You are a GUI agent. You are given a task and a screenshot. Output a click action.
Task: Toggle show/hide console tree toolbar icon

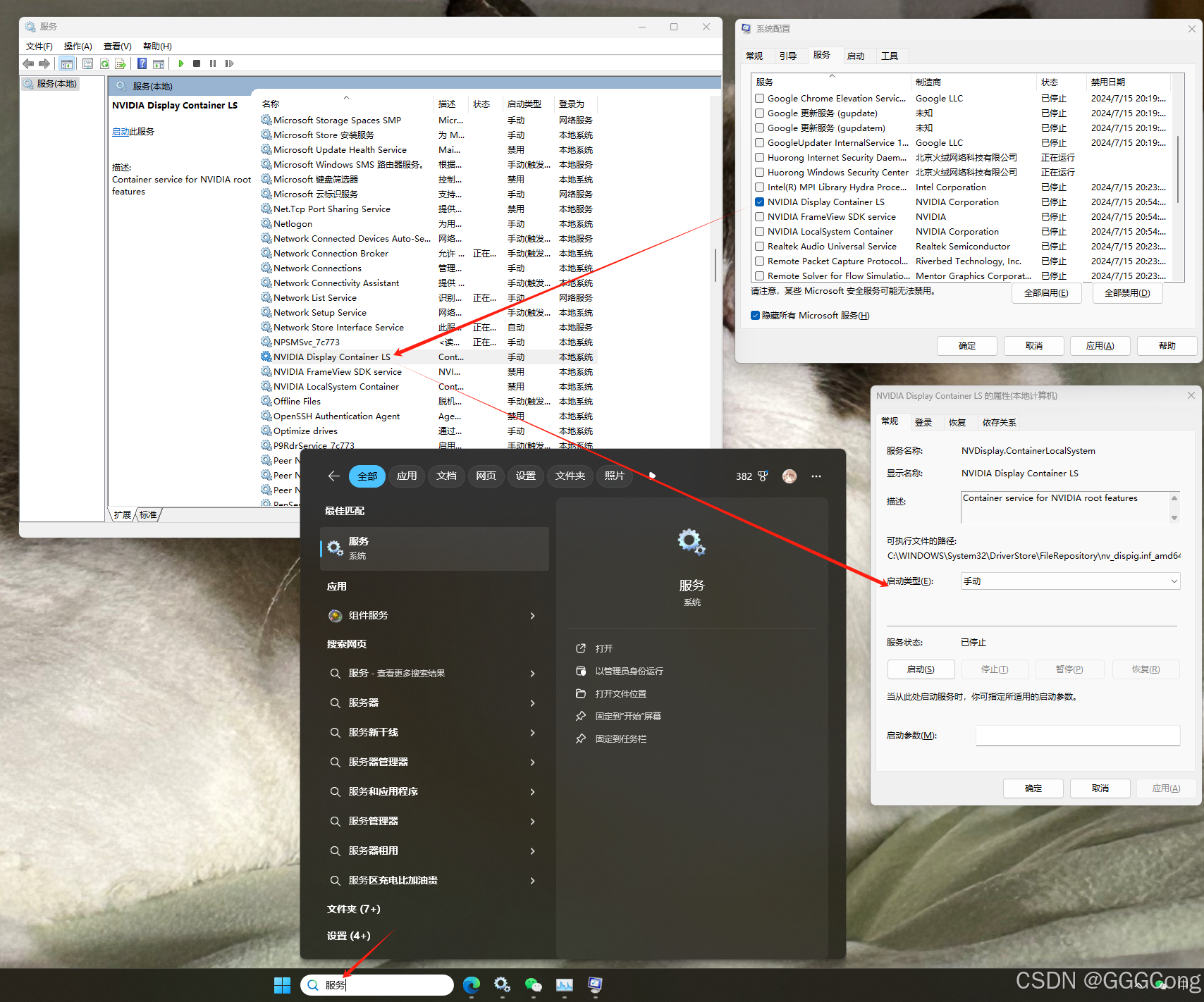click(67, 63)
